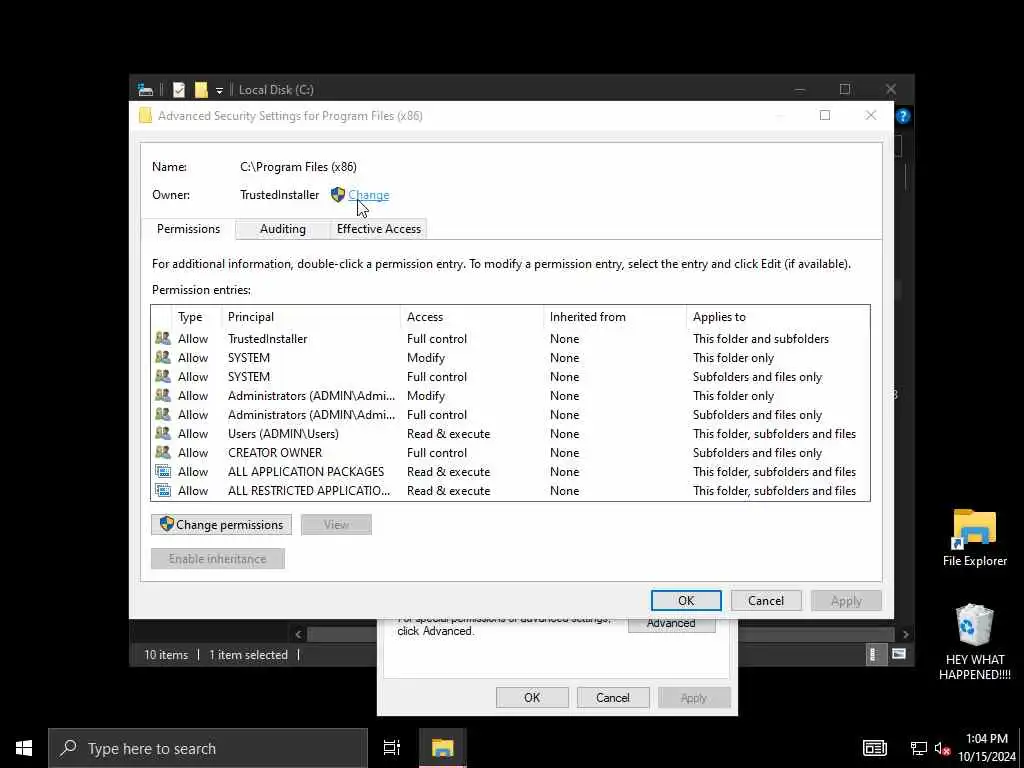Click the Applies to column header
The height and width of the screenshot is (768, 1024).
pos(778,317)
